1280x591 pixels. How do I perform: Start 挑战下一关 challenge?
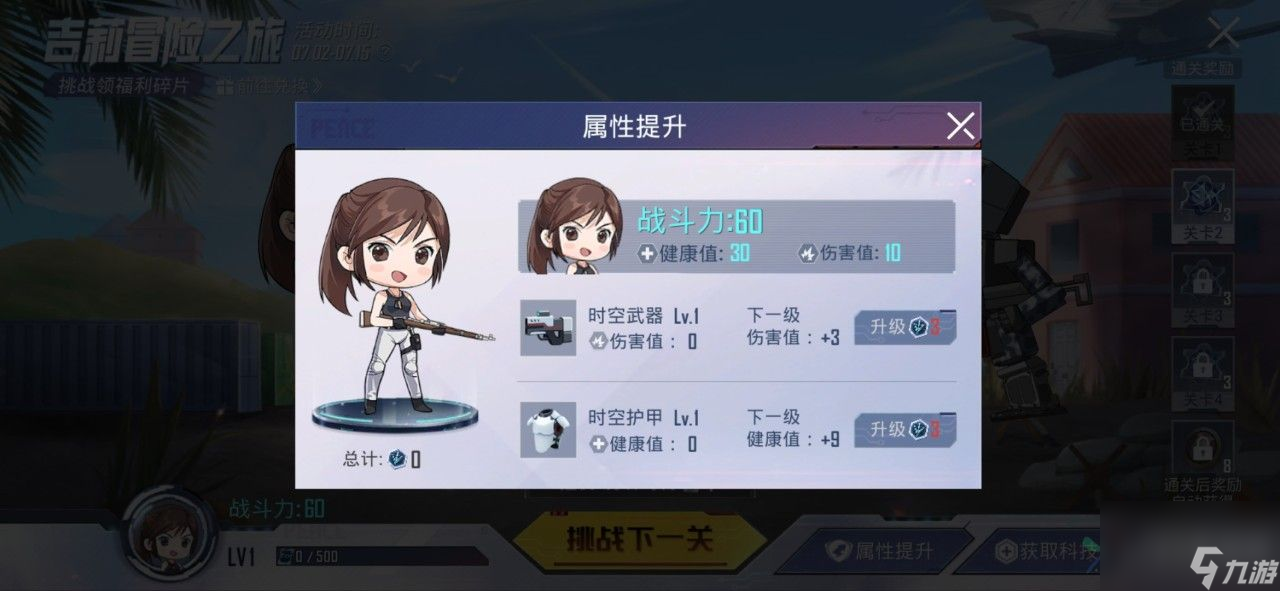pos(640,540)
